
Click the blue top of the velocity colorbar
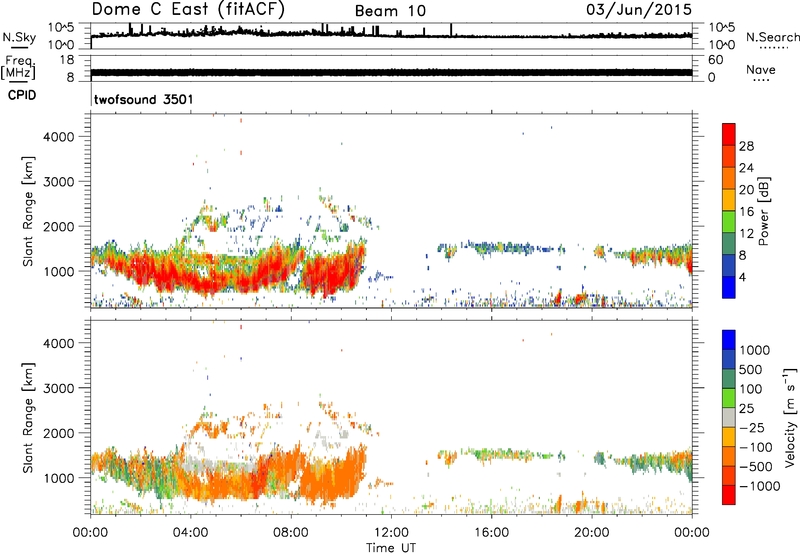(x=729, y=340)
